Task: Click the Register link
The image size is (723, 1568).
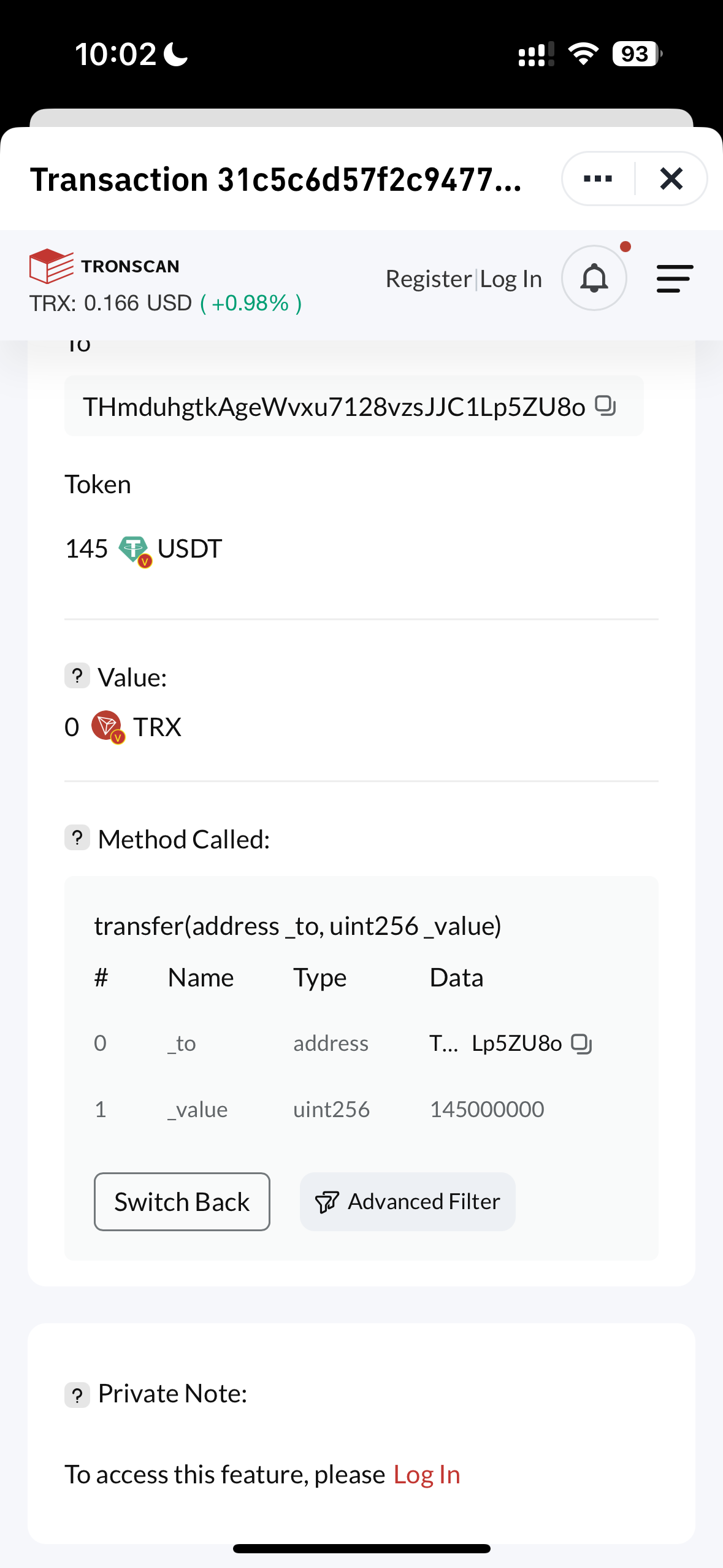Action: click(x=428, y=279)
